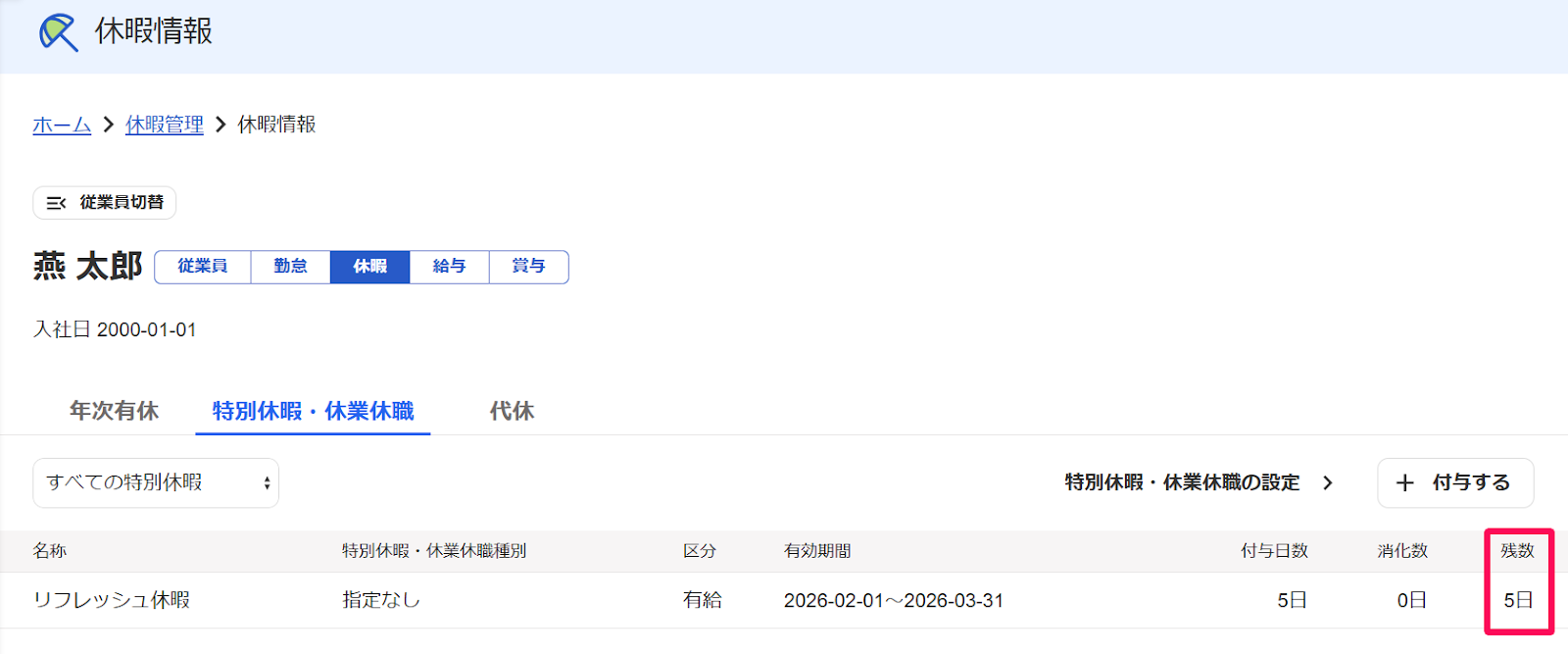Screen dimensions: 1568x654
Task: Open the 勤怠 section button
Action: tap(291, 267)
